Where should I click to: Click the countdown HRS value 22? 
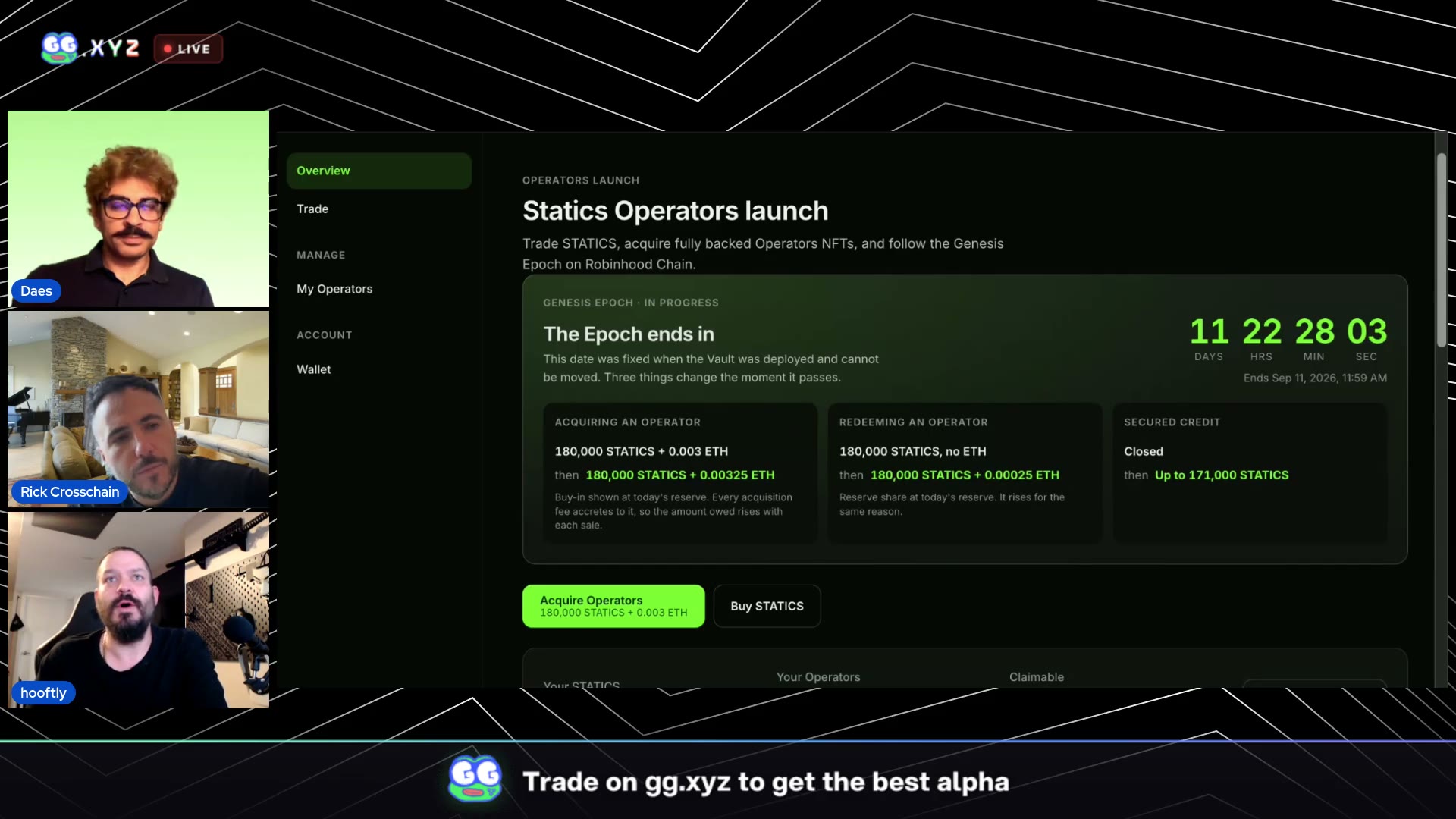[1262, 331]
